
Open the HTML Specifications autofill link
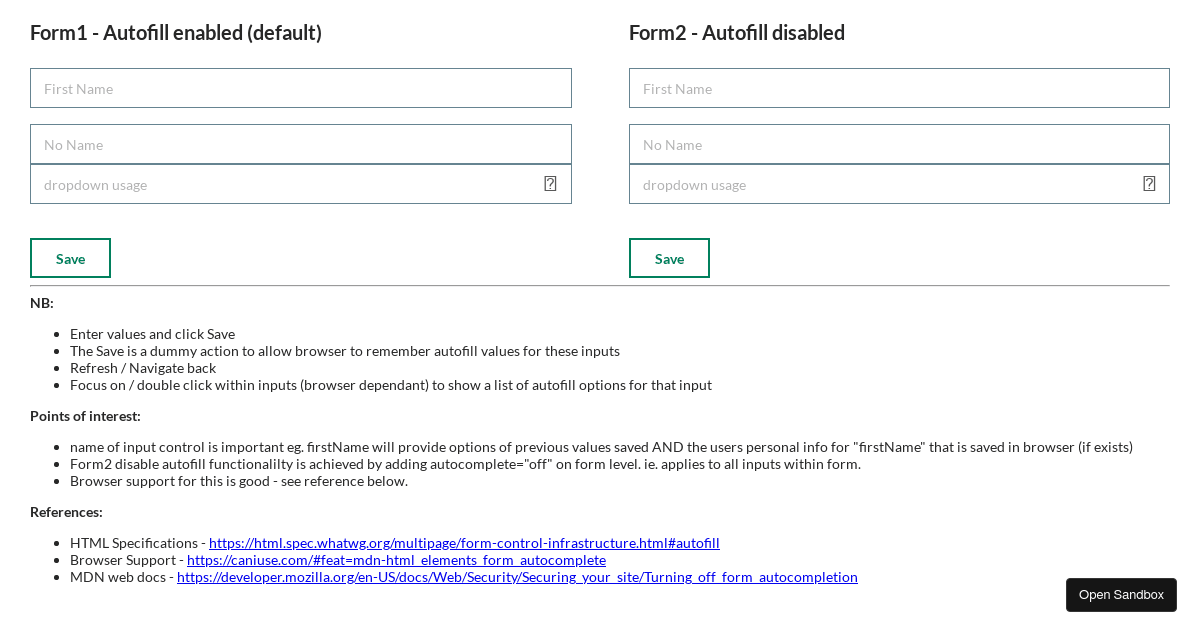pyautogui.click(x=464, y=542)
